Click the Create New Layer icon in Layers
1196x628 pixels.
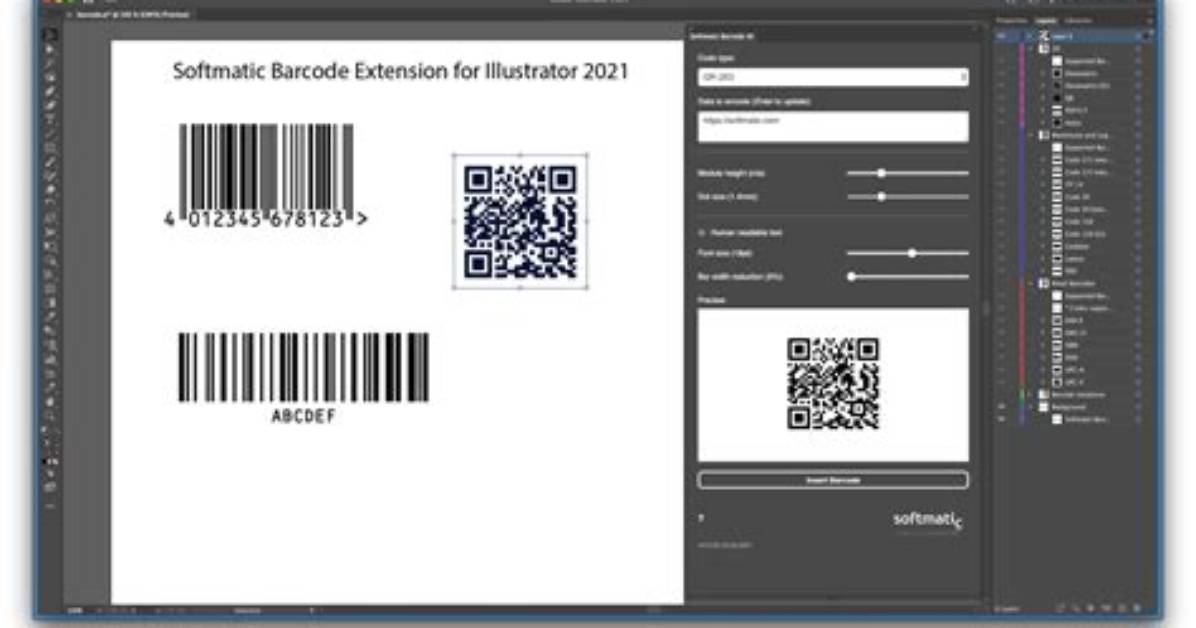click(1122, 608)
